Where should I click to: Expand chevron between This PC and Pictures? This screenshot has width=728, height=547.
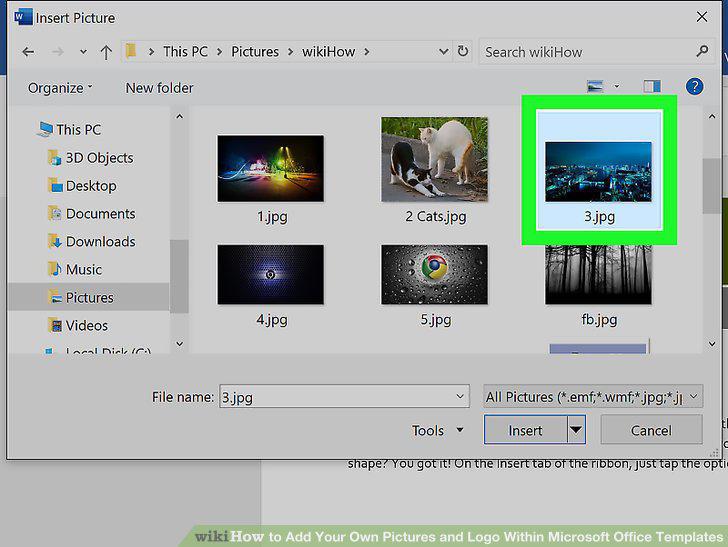pos(219,52)
